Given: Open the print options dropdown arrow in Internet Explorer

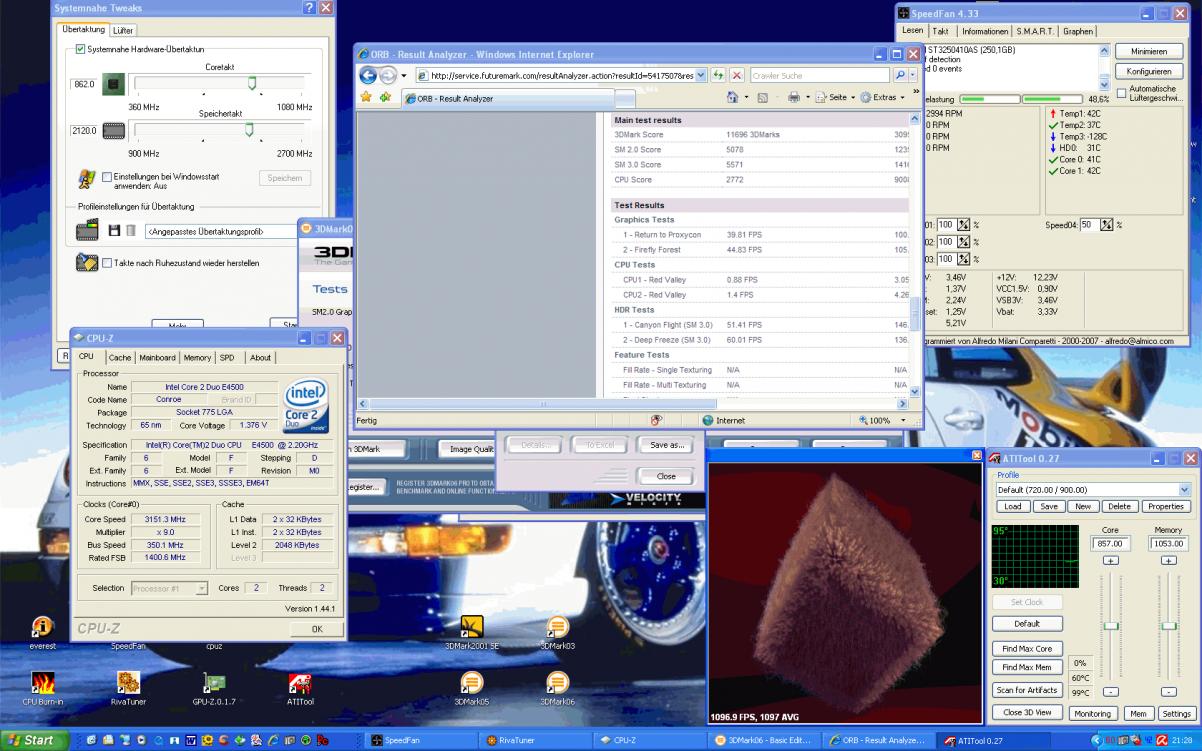Looking at the screenshot, I should tap(807, 97).
